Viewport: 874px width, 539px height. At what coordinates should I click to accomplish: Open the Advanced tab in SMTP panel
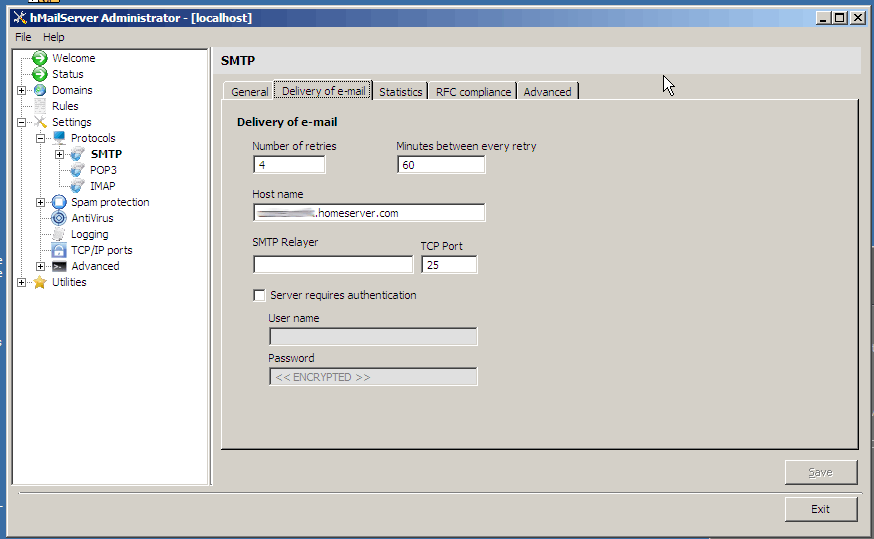coord(547,92)
